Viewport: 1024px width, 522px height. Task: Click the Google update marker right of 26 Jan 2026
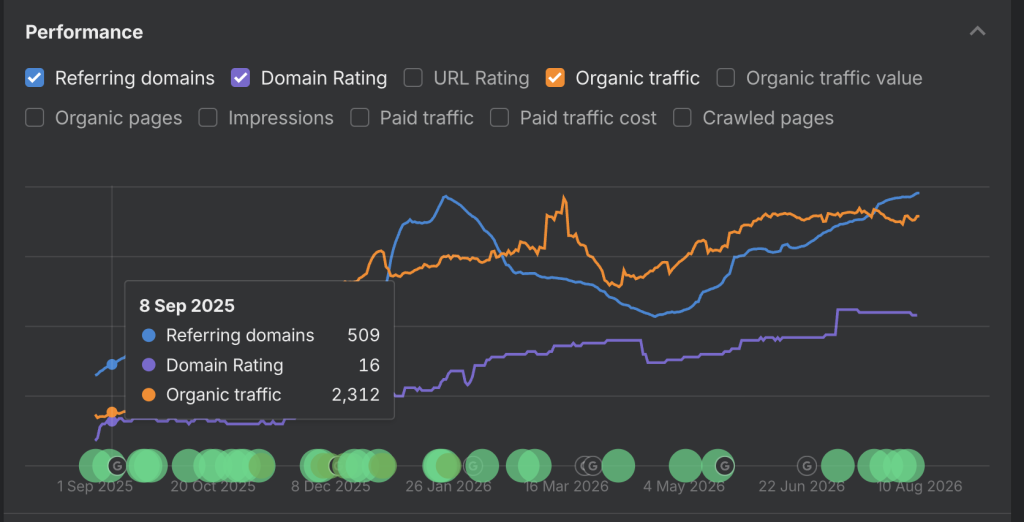473,466
